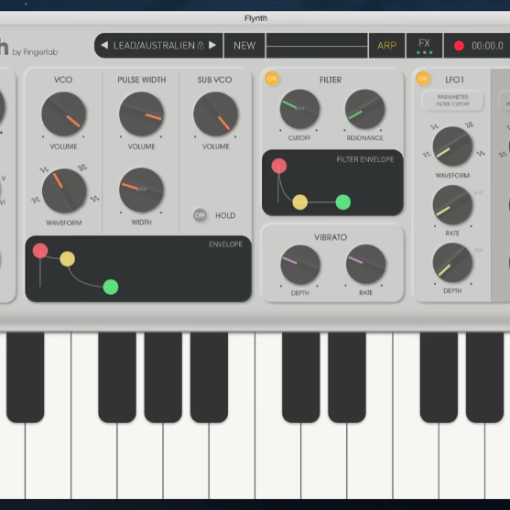Click the yellow decay node in Filter Envelope
This screenshot has height=510, width=510.
pyautogui.click(x=300, y=202)
